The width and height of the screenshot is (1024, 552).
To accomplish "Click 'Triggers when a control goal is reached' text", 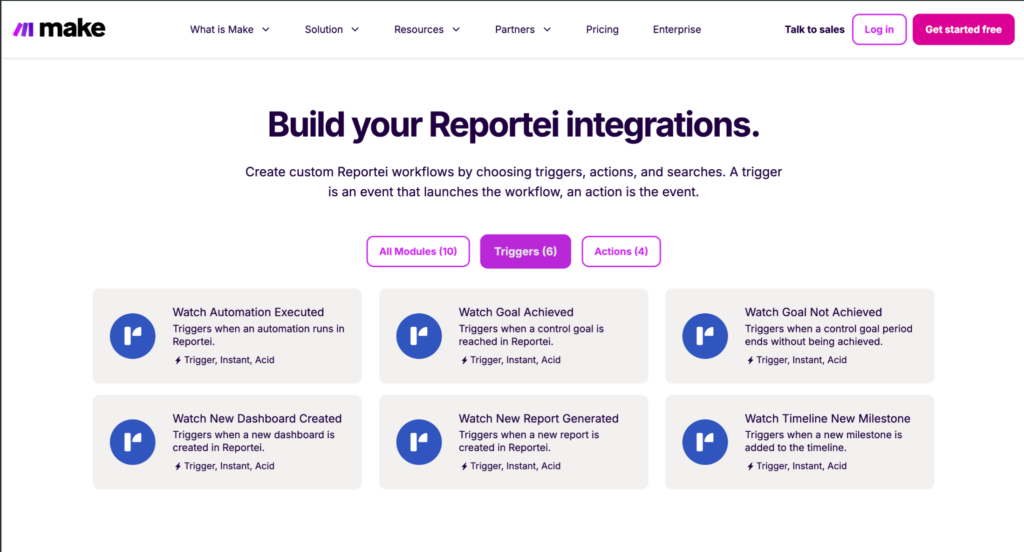I will coord(531,335).
